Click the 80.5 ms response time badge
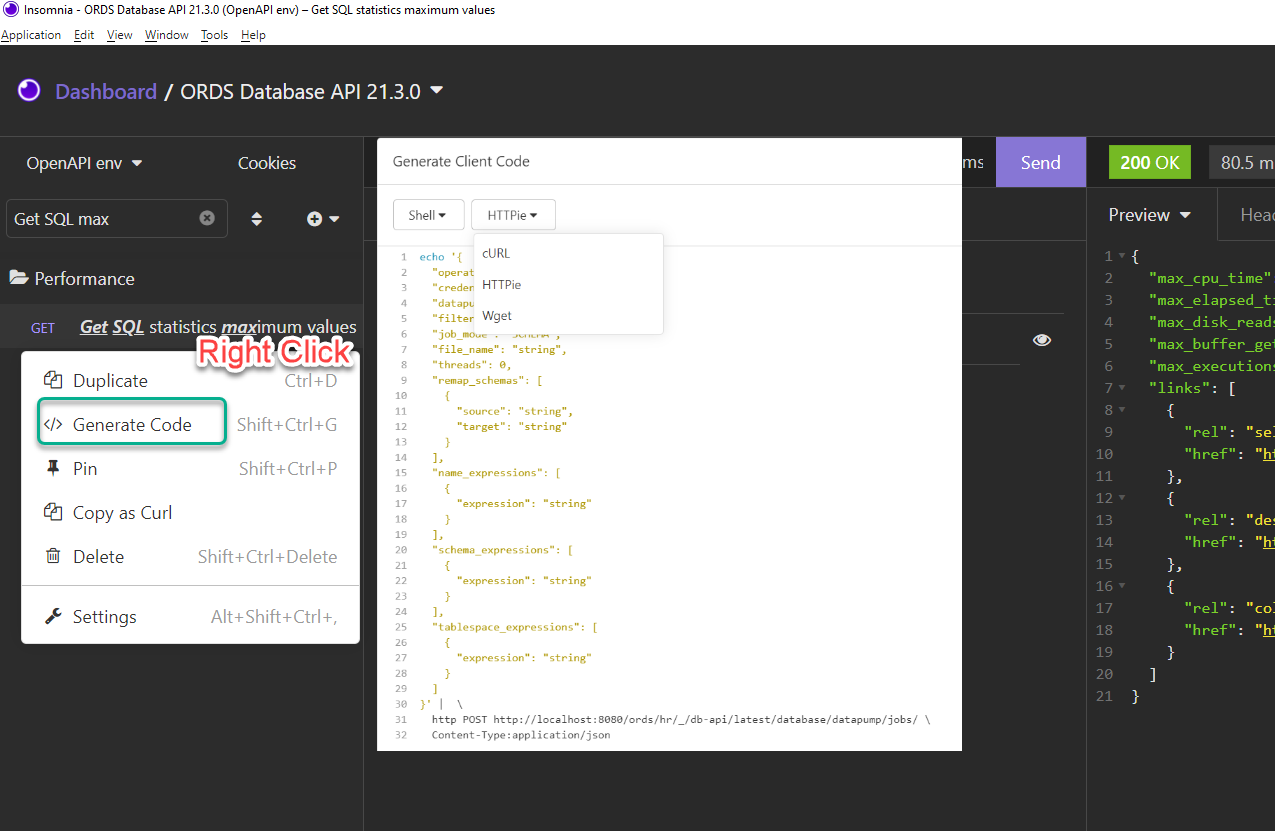Viewport: 1275px width, 831px height. point(1242,162)
